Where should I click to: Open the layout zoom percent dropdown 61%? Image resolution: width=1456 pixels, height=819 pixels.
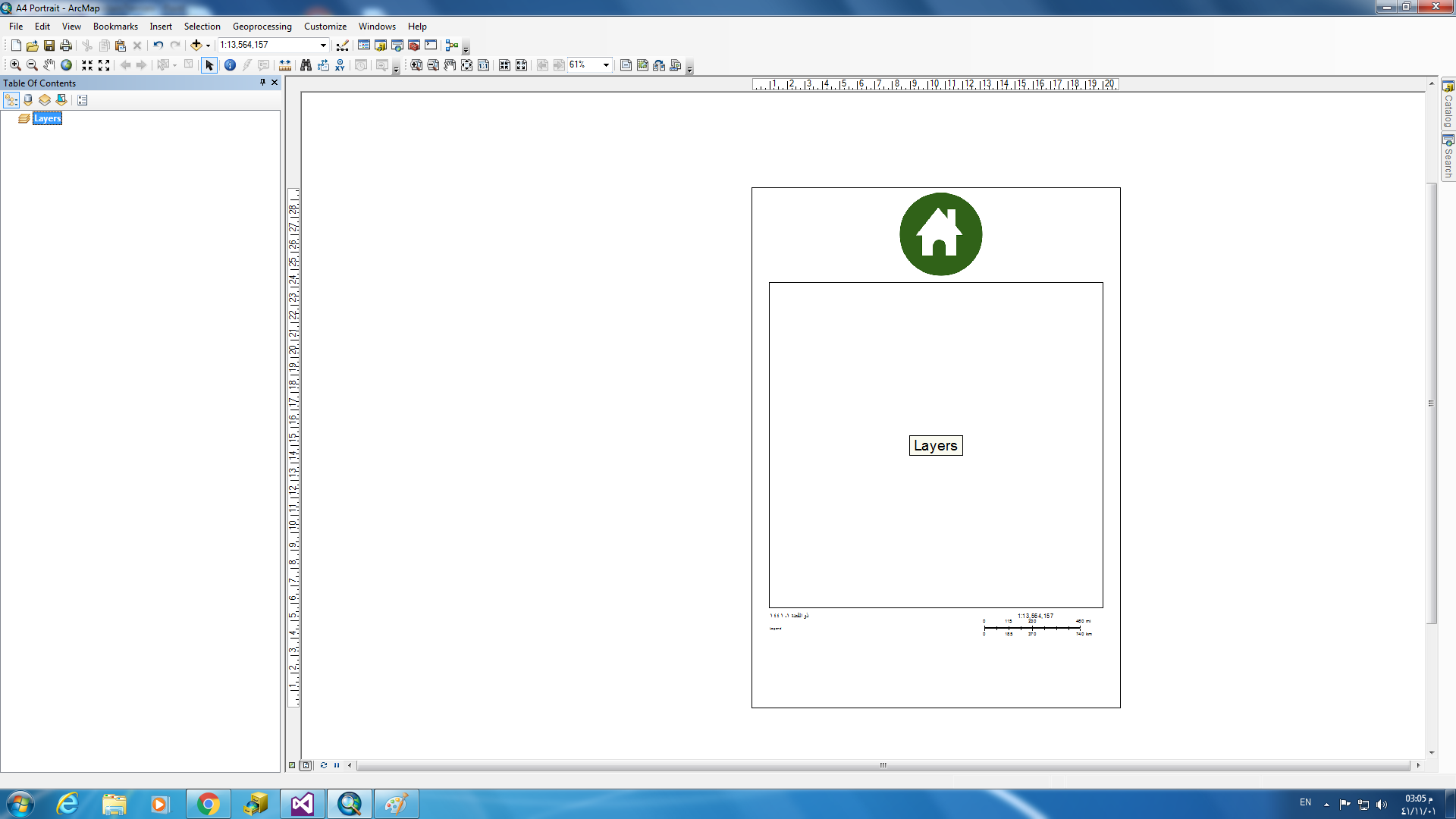(606, 65)
